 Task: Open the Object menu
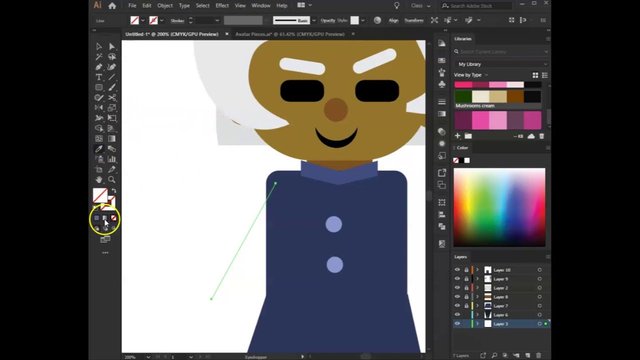pos(165,6)
